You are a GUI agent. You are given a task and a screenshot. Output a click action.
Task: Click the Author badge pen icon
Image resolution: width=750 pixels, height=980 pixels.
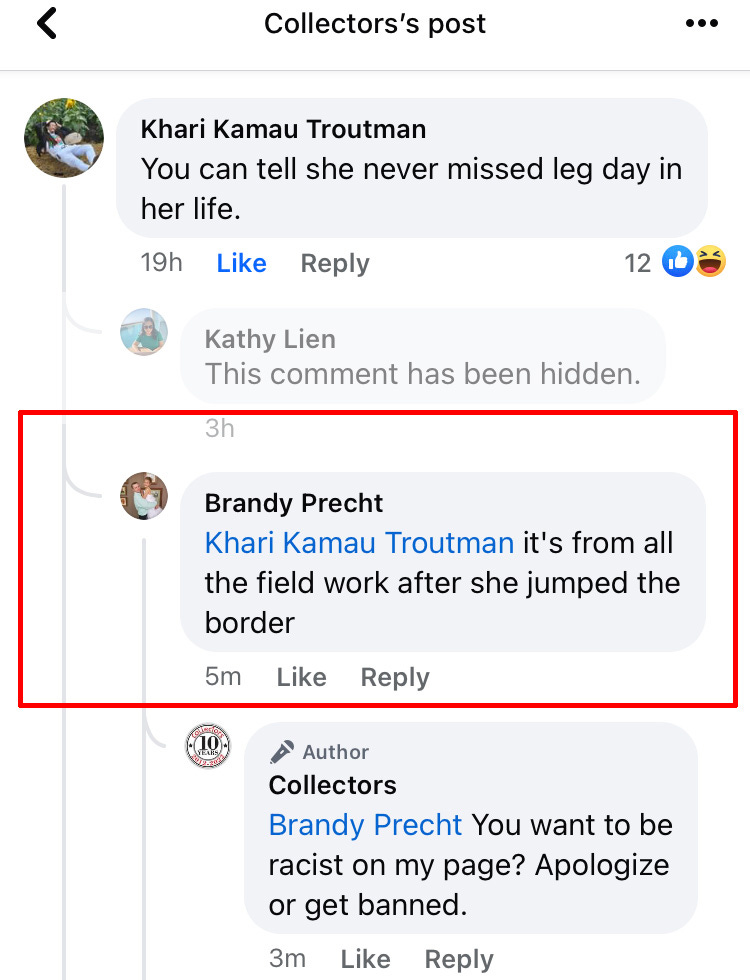point(283,751)
